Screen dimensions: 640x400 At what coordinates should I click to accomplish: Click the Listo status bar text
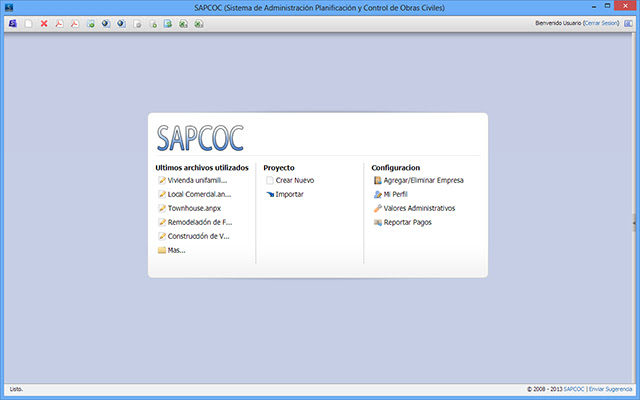(x=16, y=389)
